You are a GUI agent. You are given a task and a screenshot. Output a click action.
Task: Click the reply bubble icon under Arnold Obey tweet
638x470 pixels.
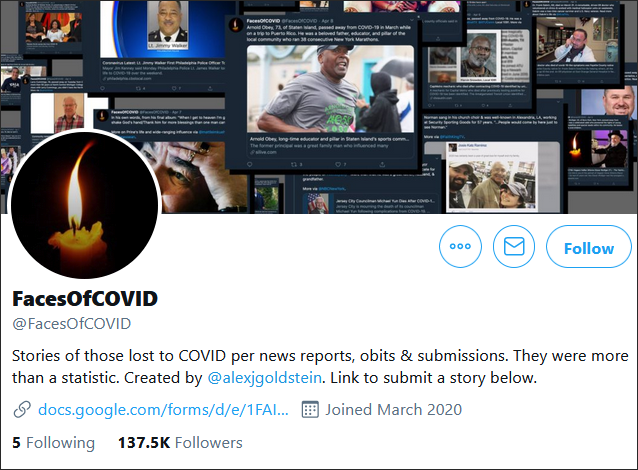(x=250, y=164)
